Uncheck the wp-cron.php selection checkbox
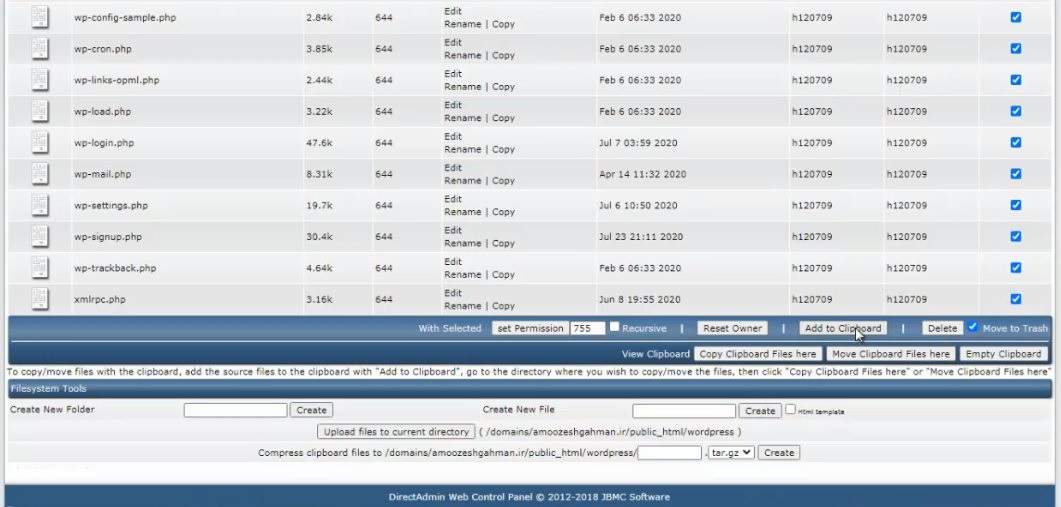 pyautogui.click(x=1016, y=49)
